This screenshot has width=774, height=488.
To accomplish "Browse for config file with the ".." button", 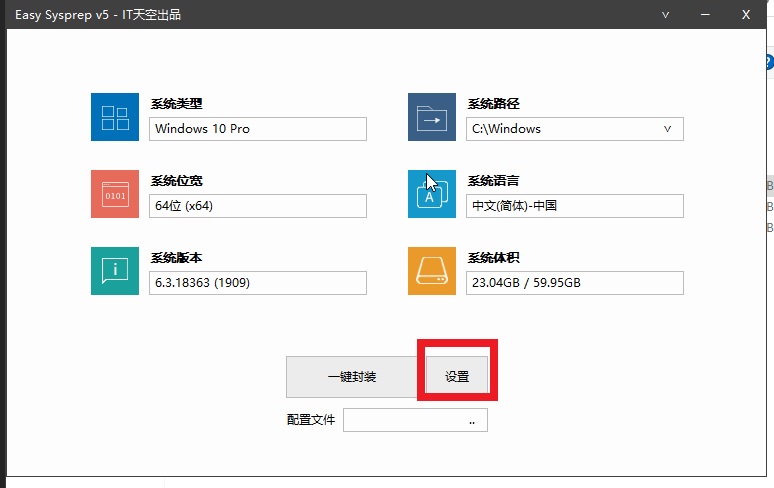I will [x=472, y=421].
